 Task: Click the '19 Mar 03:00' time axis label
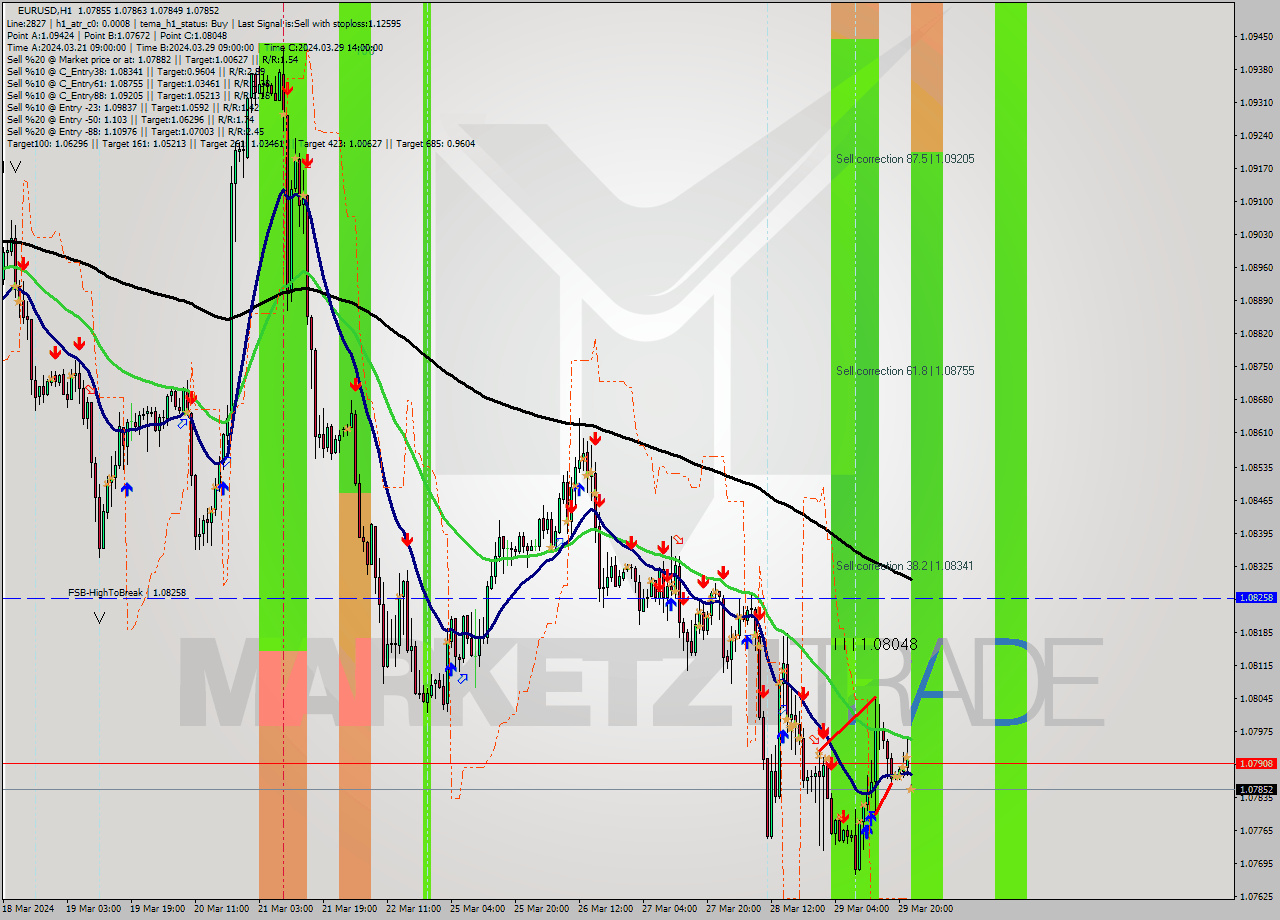pos(94,909)
